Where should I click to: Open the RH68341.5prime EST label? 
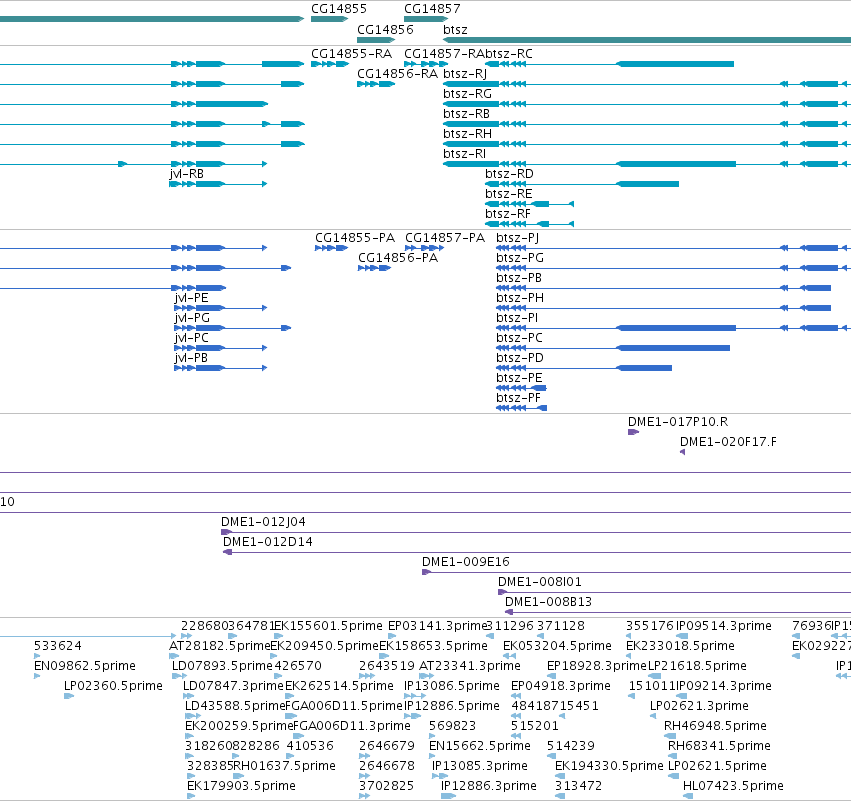(719, 747)
